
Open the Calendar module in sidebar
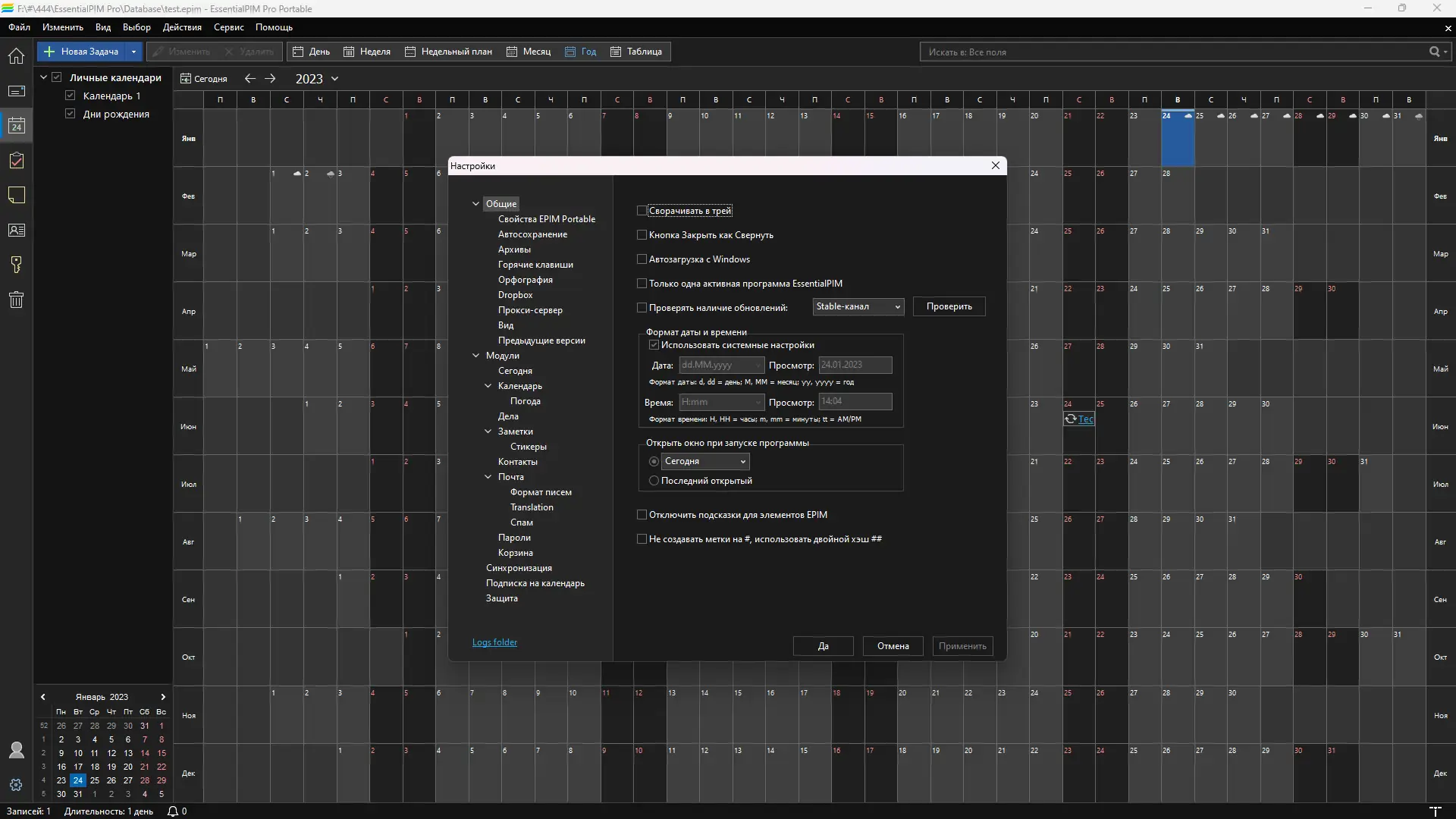click(16, 126)
